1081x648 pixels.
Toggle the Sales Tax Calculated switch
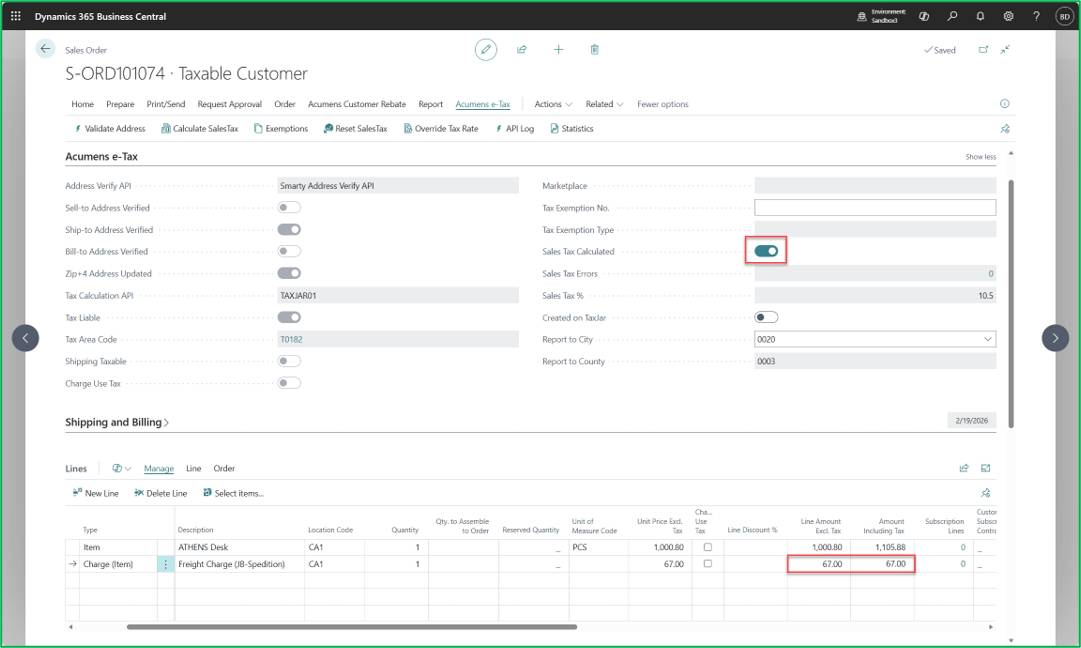(766, 251)
